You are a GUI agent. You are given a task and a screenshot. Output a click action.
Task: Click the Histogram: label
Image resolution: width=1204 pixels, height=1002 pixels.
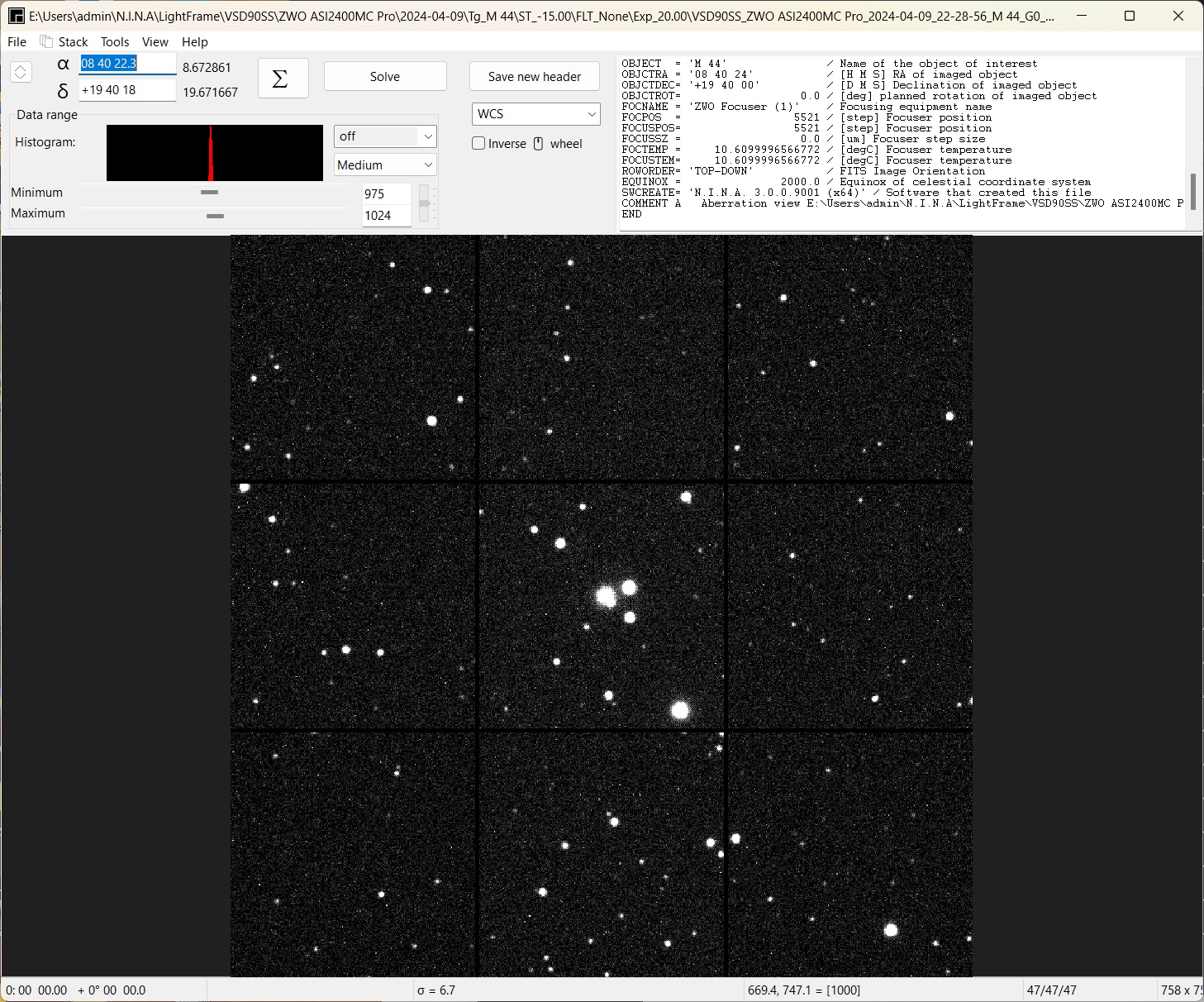coord(45,142)
